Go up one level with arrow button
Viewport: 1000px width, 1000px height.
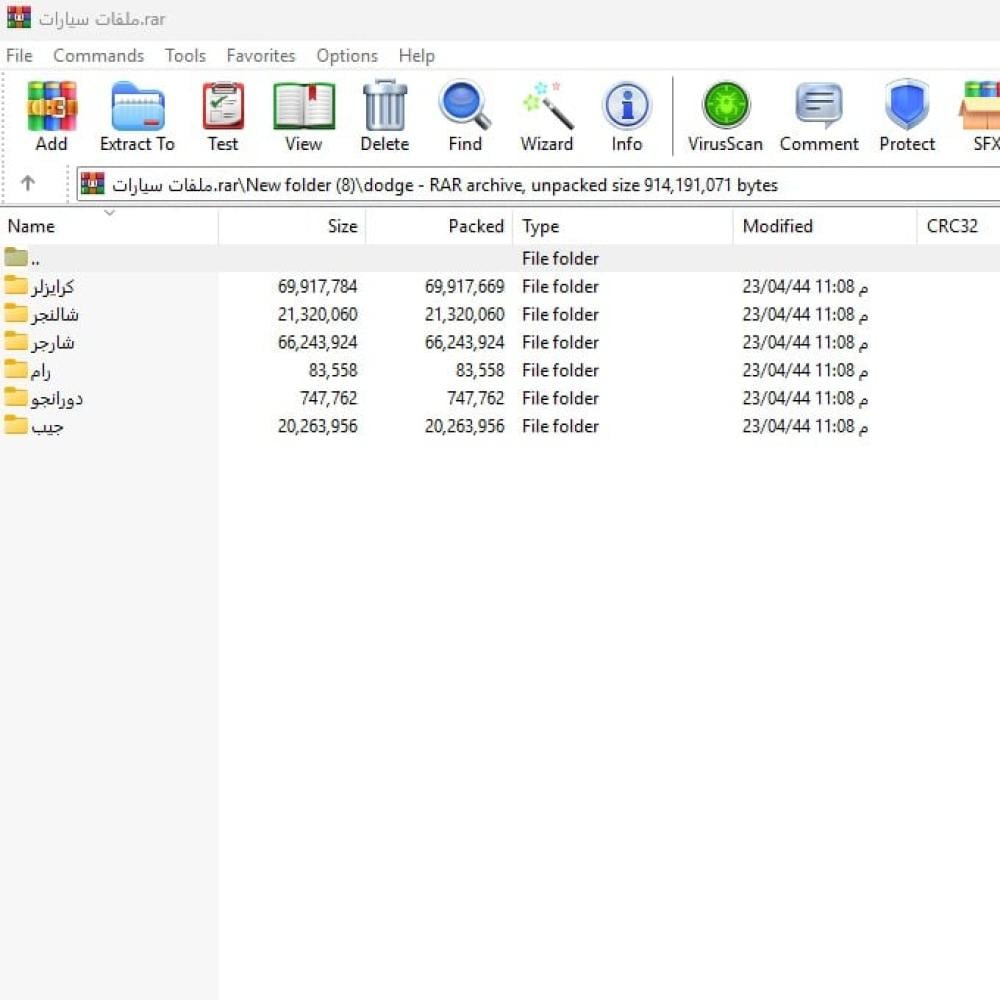(x=28, y=184)
